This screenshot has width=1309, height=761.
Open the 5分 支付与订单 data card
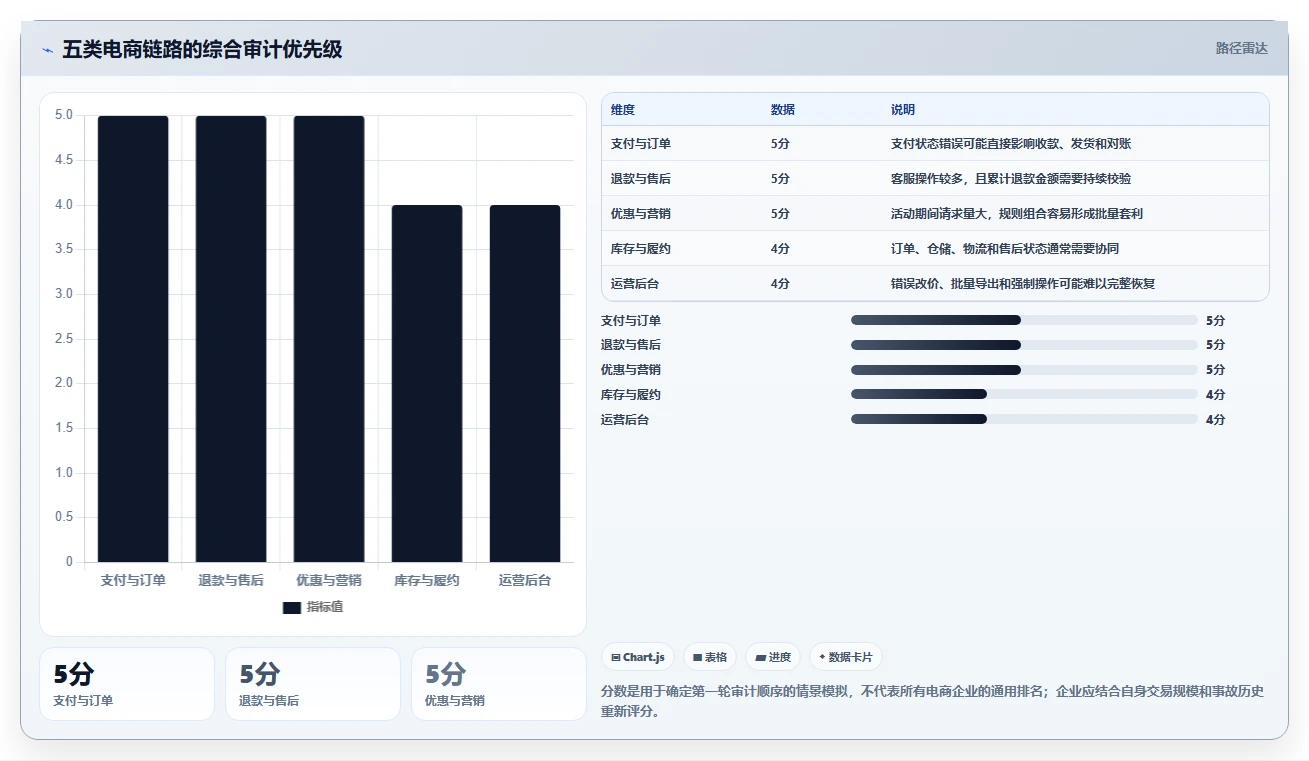pos(127,684)
